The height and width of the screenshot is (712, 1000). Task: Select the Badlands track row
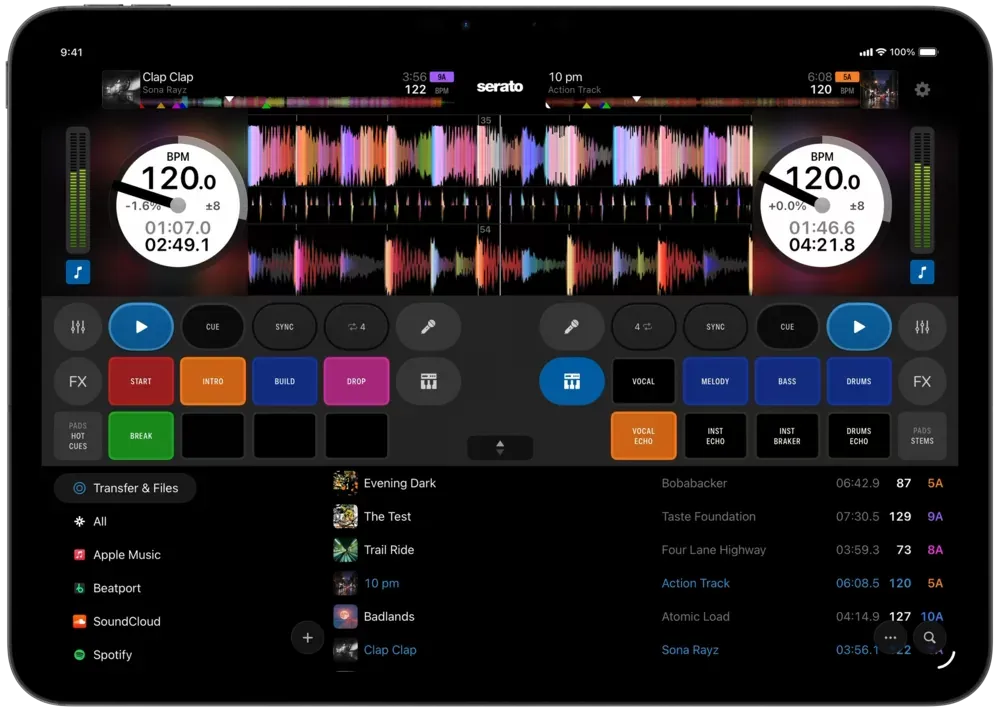click(x=638, y=616)
